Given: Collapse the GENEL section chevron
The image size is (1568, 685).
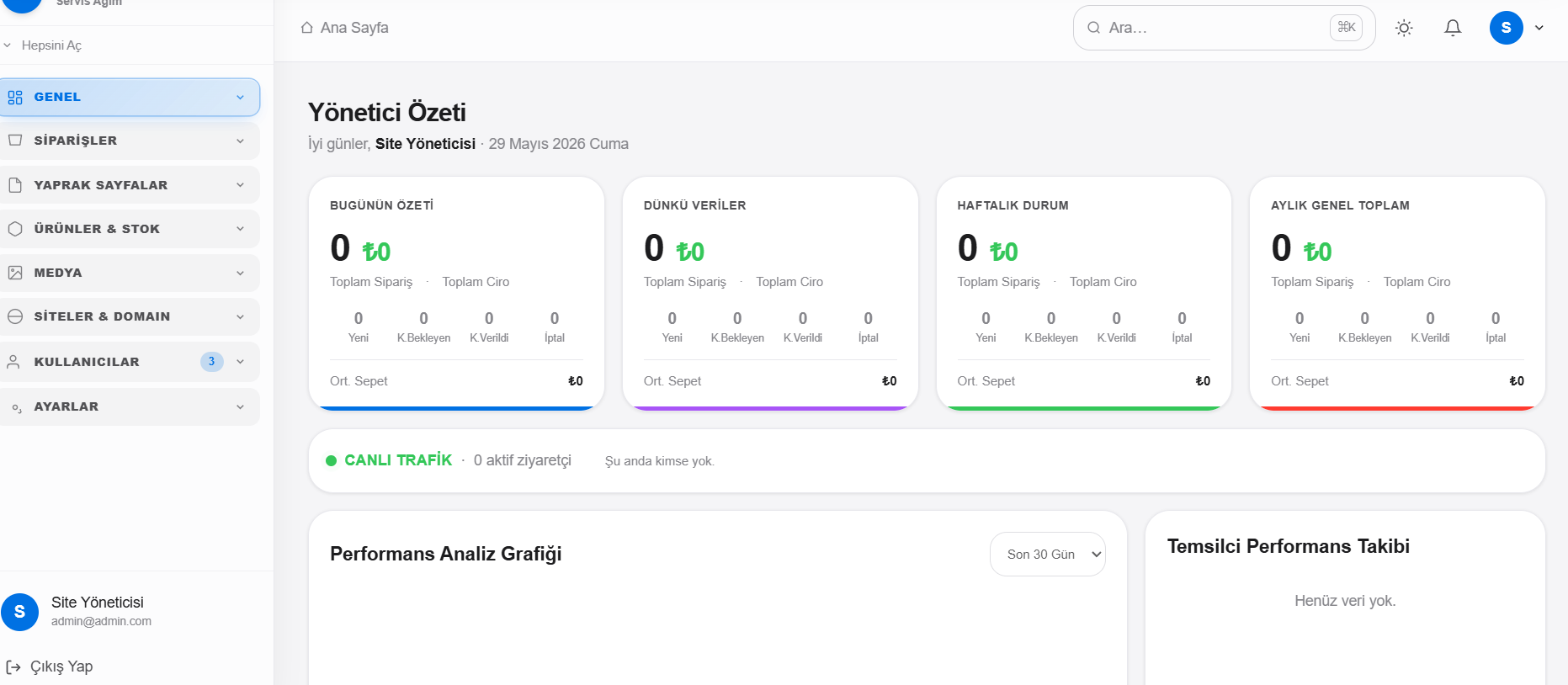Looking at the screenshot, I should click(241, 98).
